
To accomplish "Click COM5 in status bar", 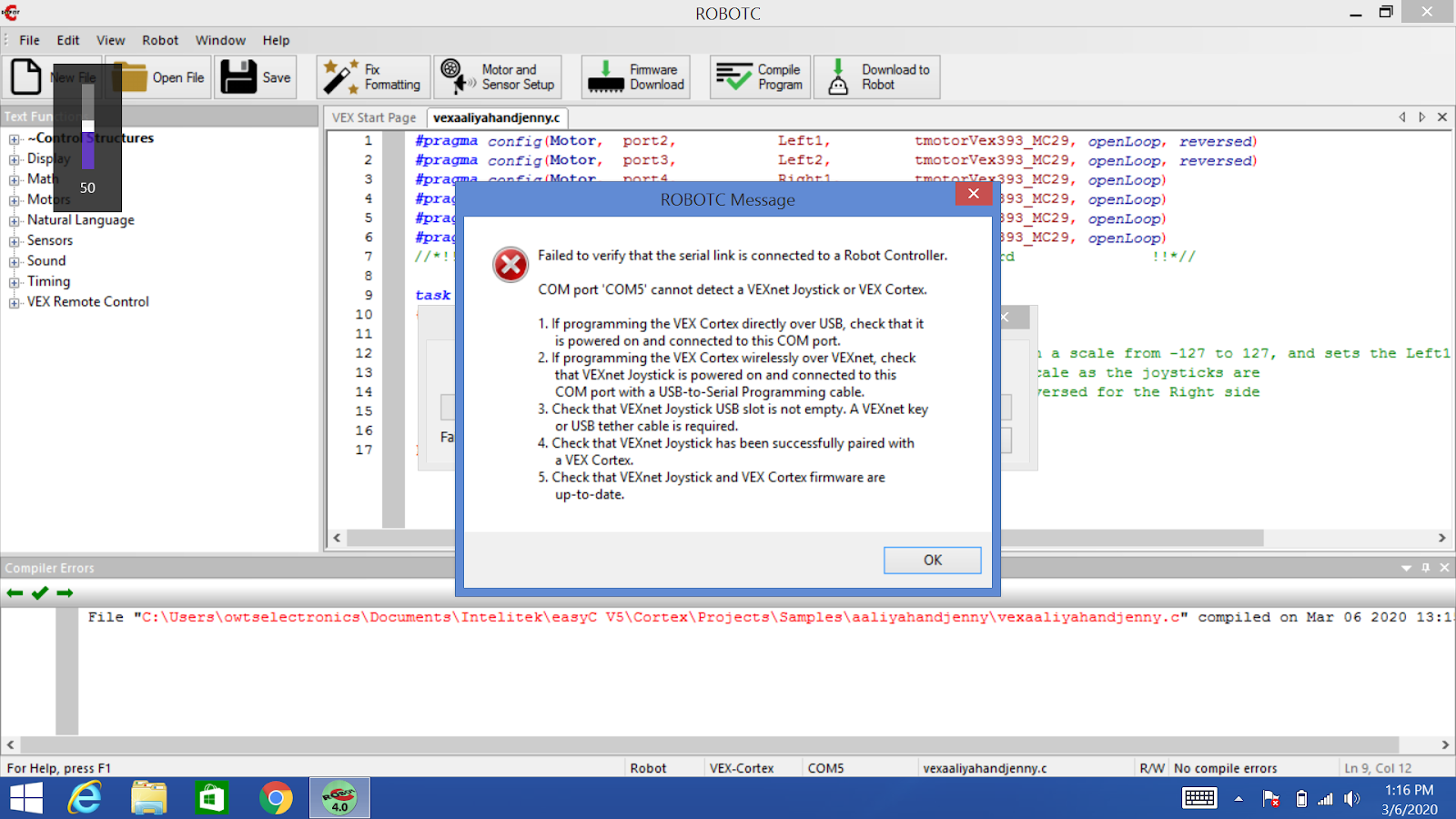I will pos(825,768).
